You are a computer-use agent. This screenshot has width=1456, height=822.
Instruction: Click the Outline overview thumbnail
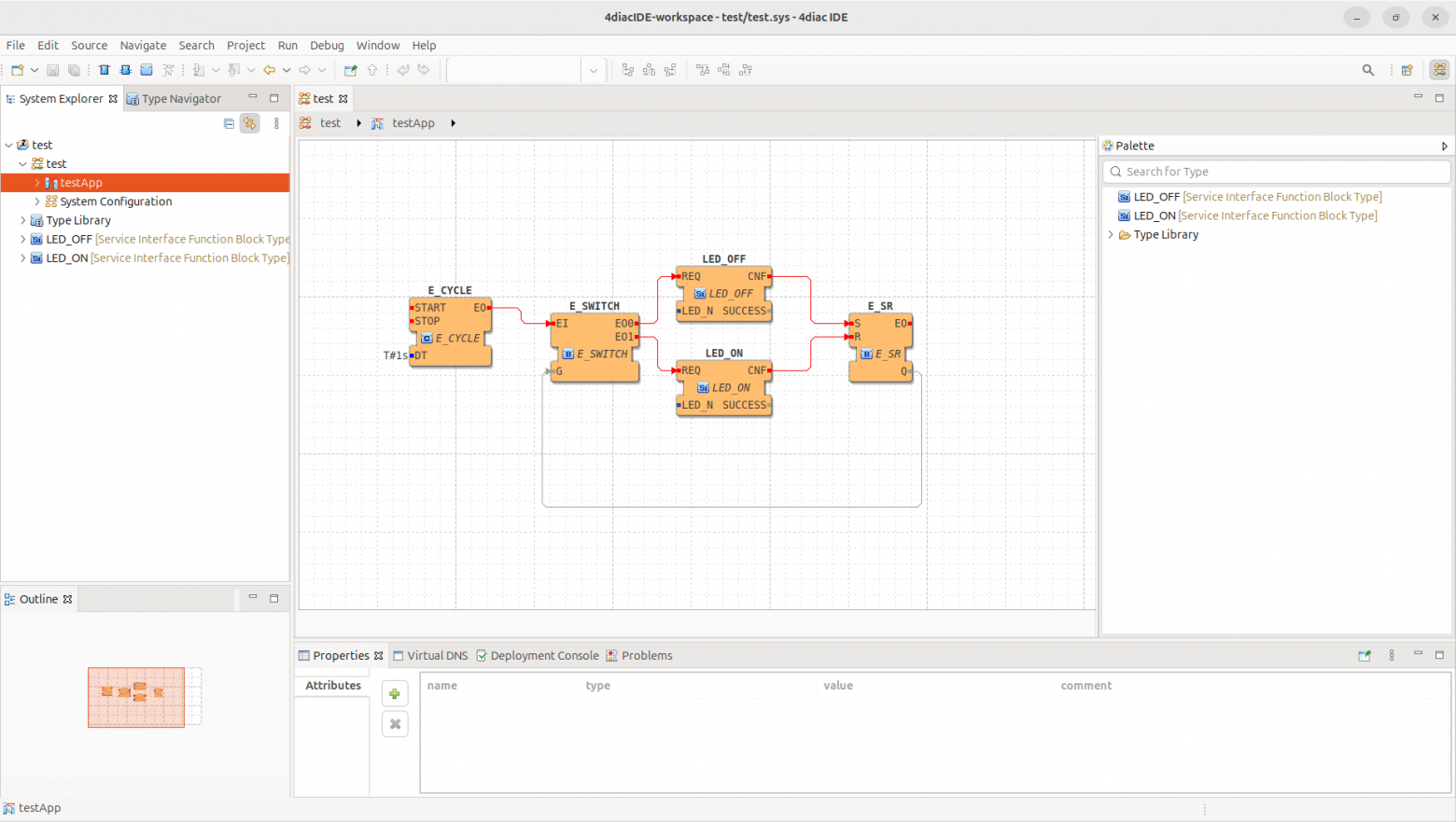pyautogui.click(x=145, y=697)
